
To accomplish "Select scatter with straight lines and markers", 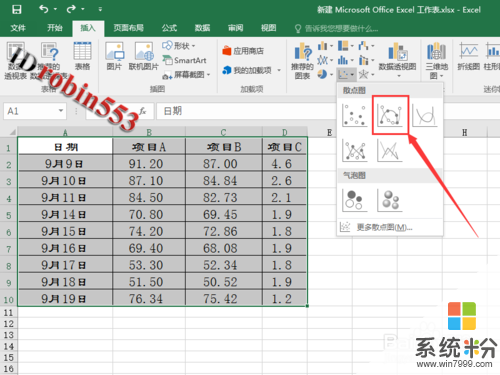I will pyautogui.click(x=355, y=150).
